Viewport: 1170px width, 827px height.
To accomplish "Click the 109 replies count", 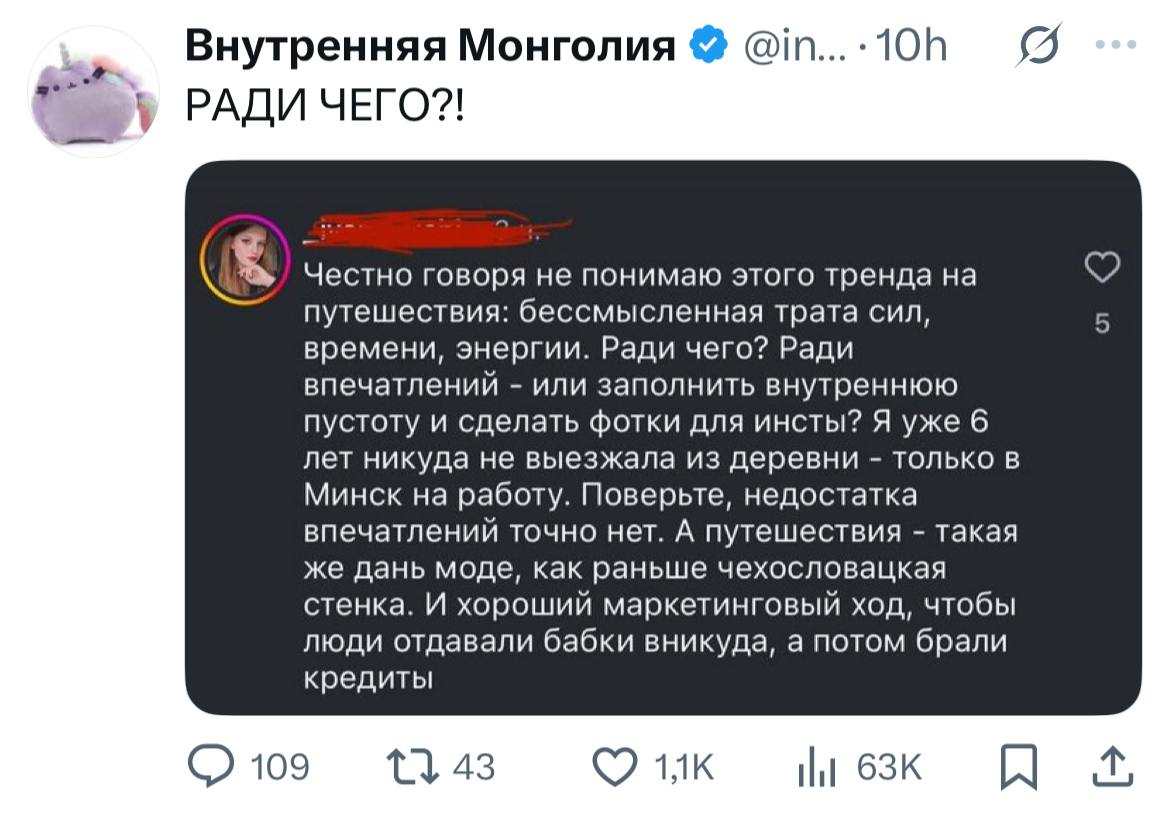I will coord(279,767).
